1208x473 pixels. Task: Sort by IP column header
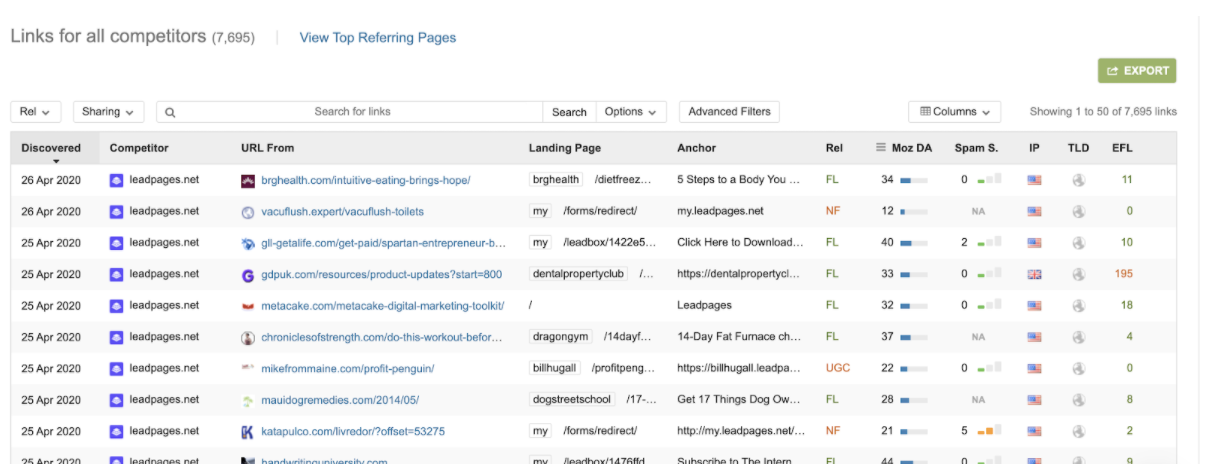[1034, 148]
